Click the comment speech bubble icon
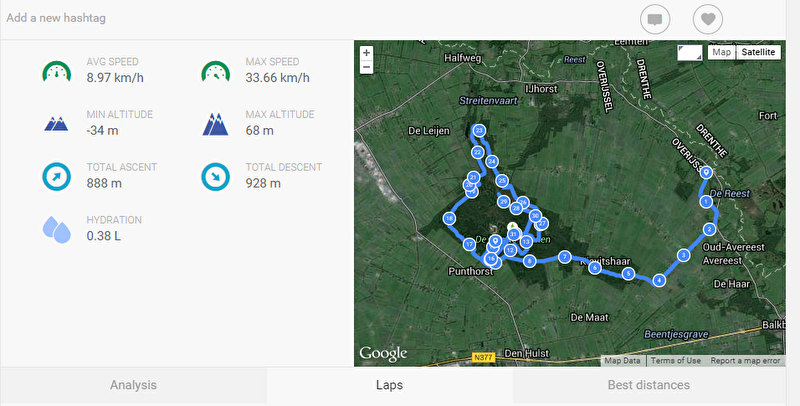The image size is (800, 406). coord(656,19)
